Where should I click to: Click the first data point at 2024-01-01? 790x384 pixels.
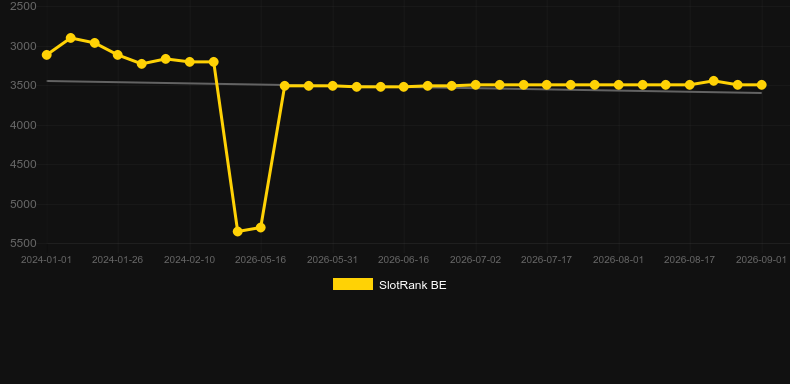point(47,54)
